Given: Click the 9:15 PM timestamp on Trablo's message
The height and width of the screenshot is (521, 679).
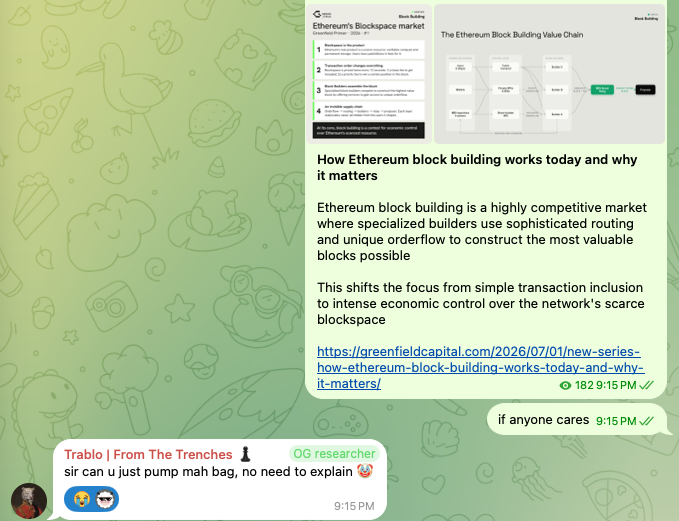Looking at the screenshot, I should pos(354,506).
